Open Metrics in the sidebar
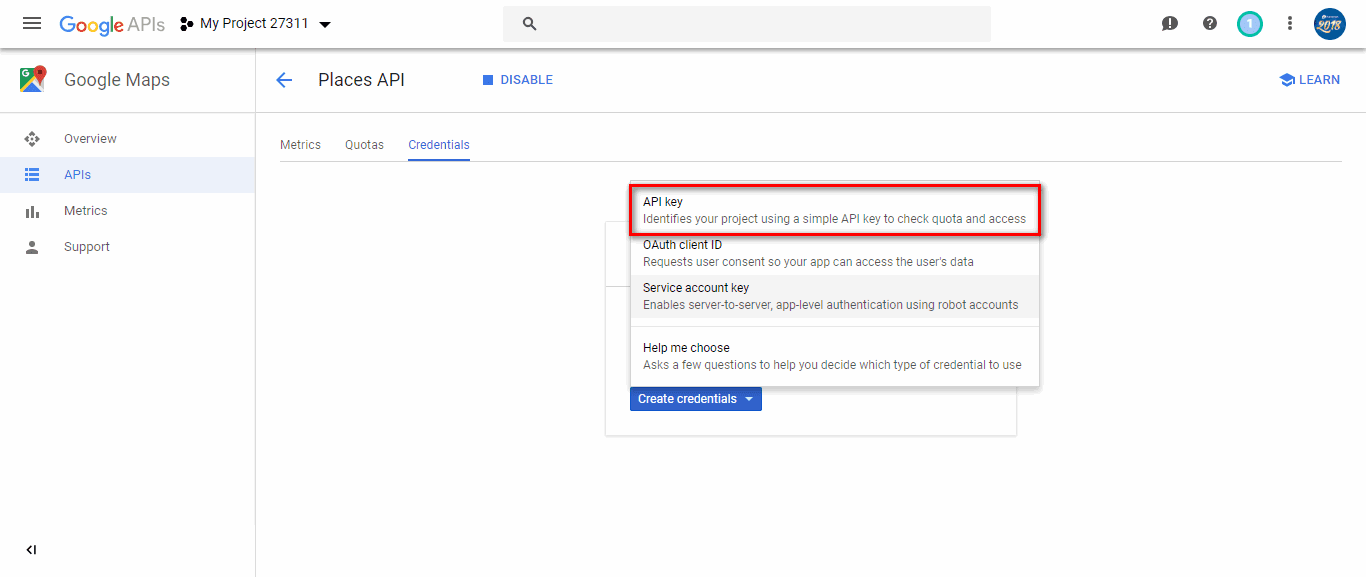 tap(127, 211)
